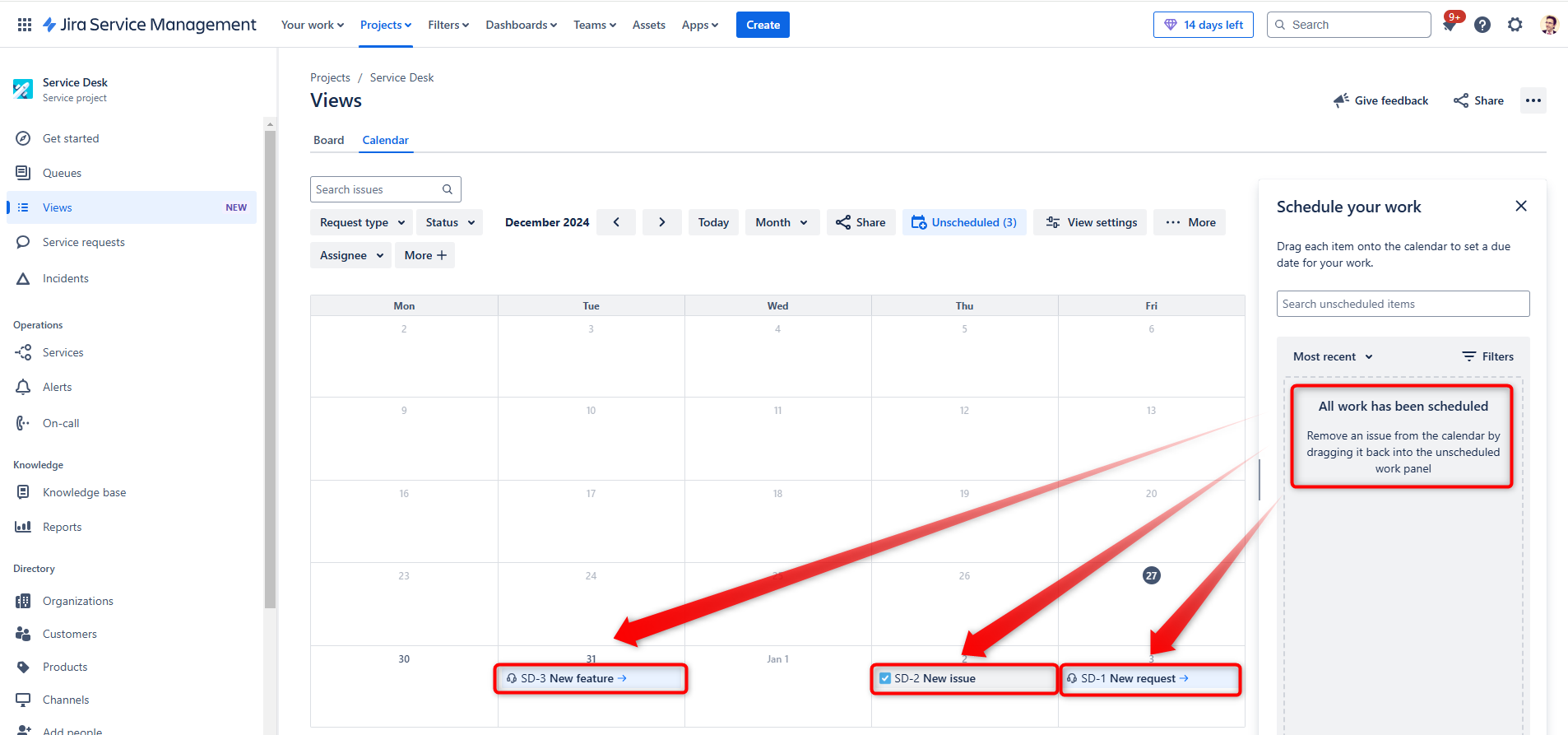Viewport: 1568px width, 735px height.
Task: Go to the next month arrow
Action: pyautogui.click(x=662, y=222)
